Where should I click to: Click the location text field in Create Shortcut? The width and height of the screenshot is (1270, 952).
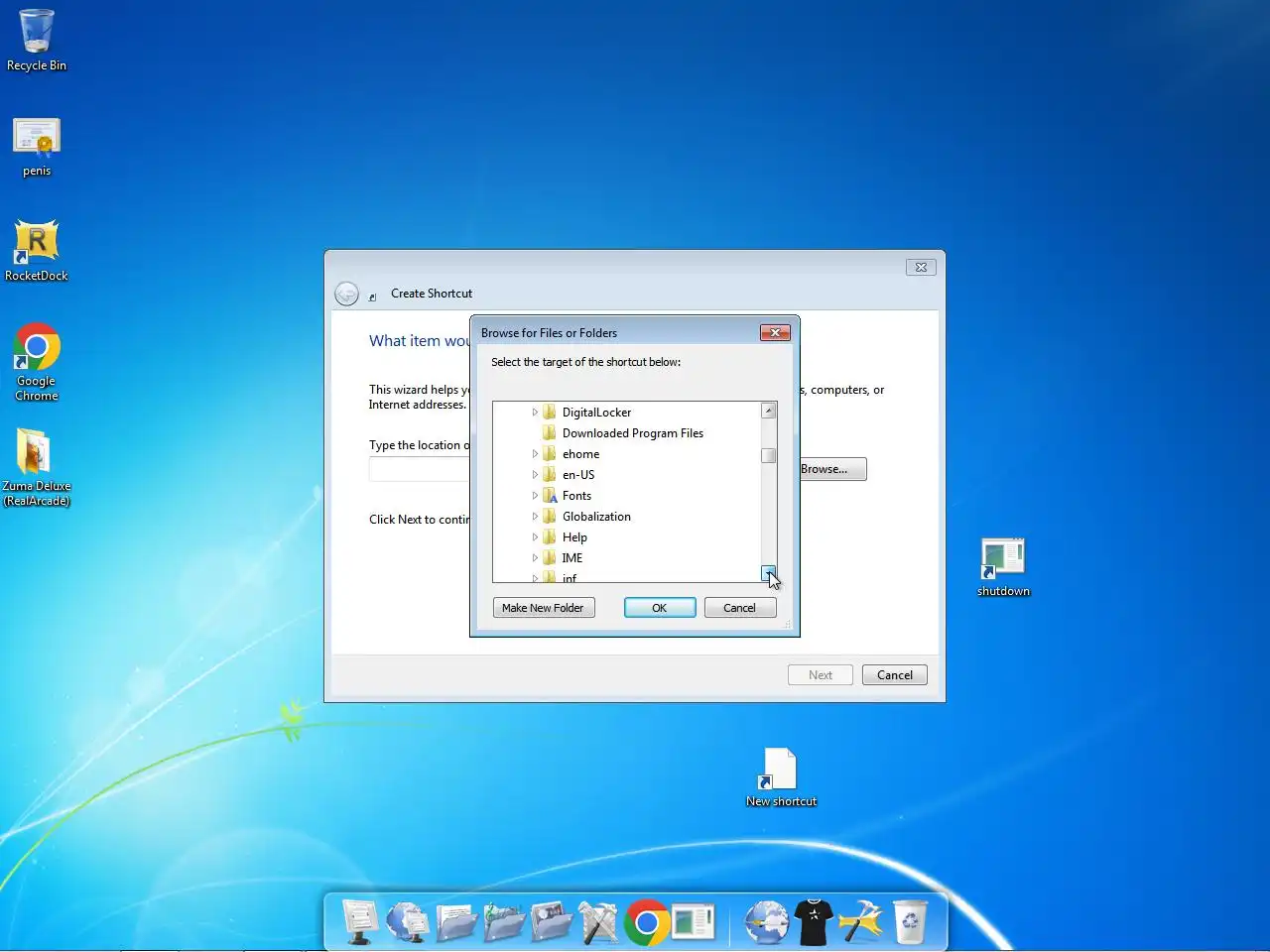[419, 469]
